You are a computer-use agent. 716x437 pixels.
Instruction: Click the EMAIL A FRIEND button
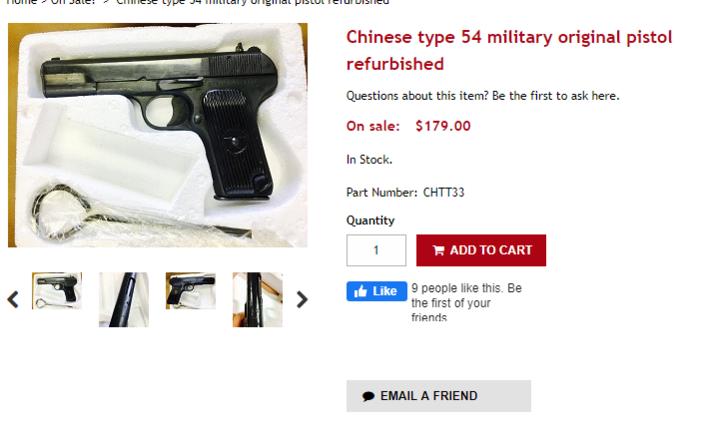tap(438, 396)
